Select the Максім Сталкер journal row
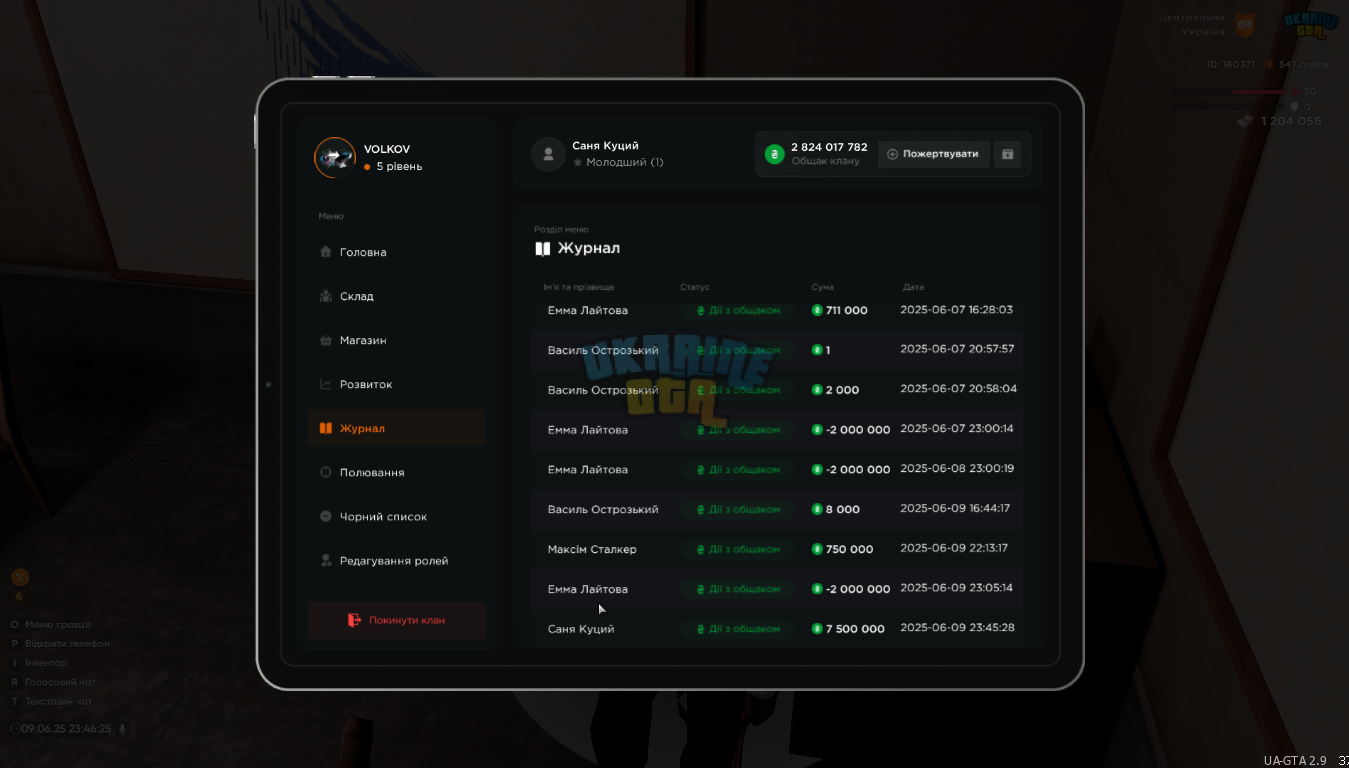The width and height of the screenshot is (1349, 768). pos(777,549)
